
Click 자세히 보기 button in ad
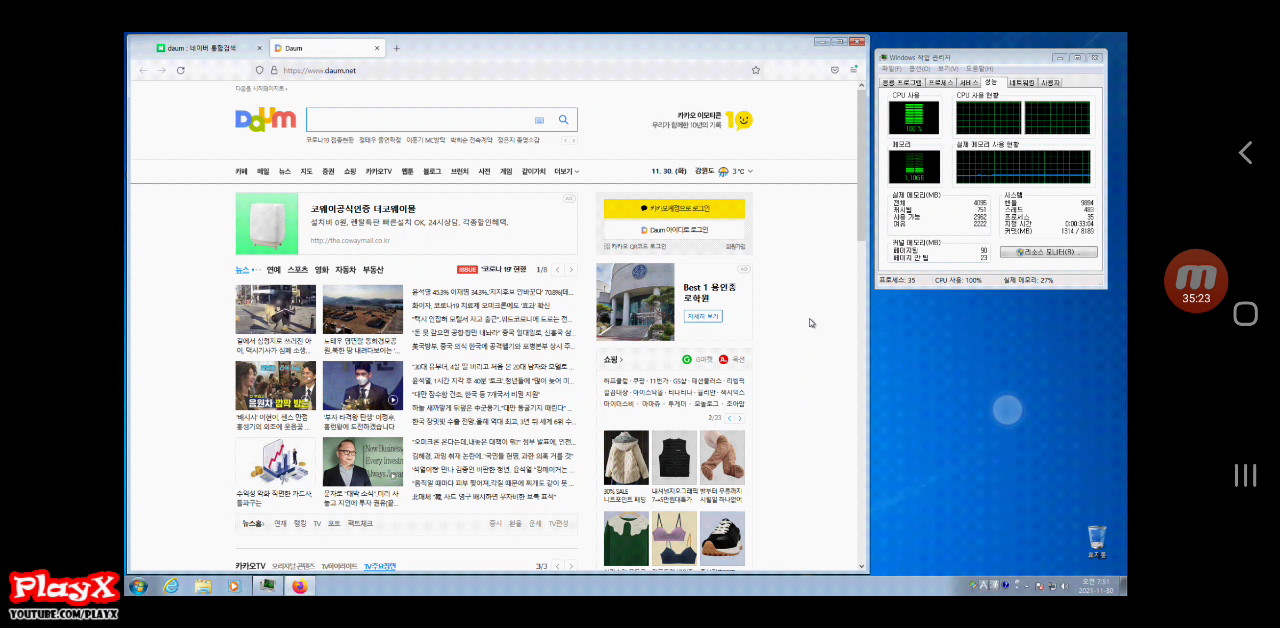(703, 316)
